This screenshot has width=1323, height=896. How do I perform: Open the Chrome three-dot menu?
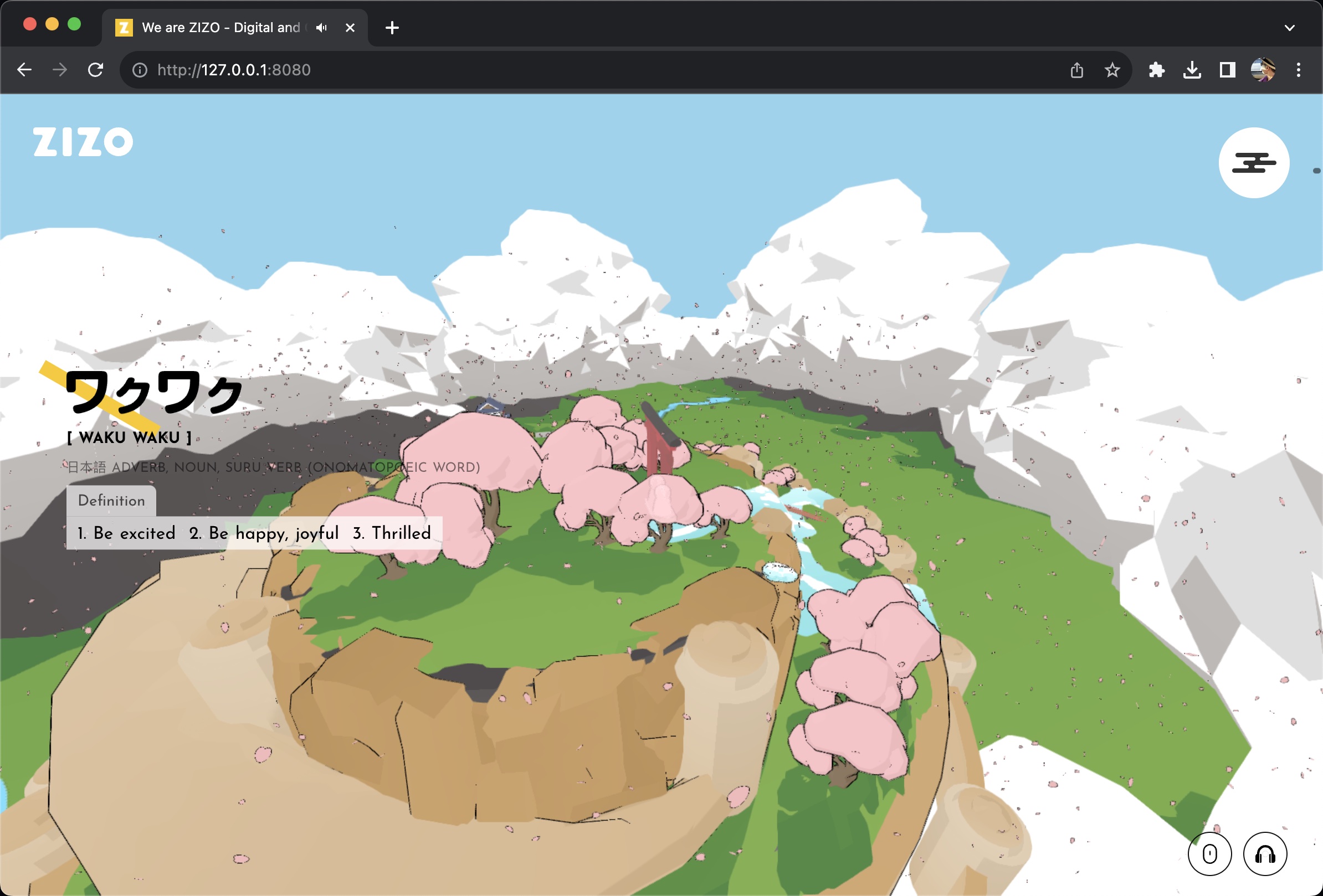[x=1298, y=70]
